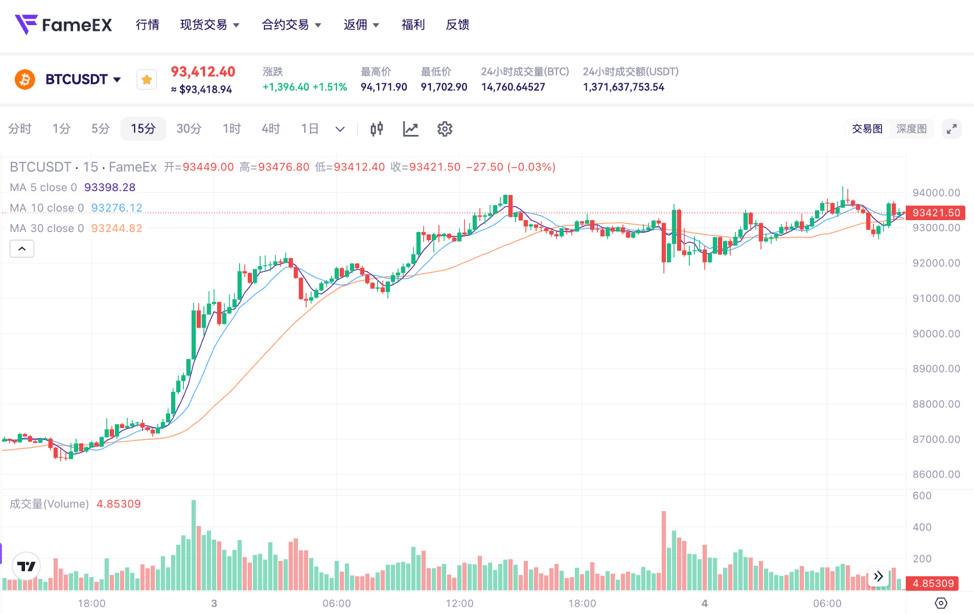This screenshot has width=974, height=614.
Task: Open 行情 menu item
Action: (x=147, y=24)
